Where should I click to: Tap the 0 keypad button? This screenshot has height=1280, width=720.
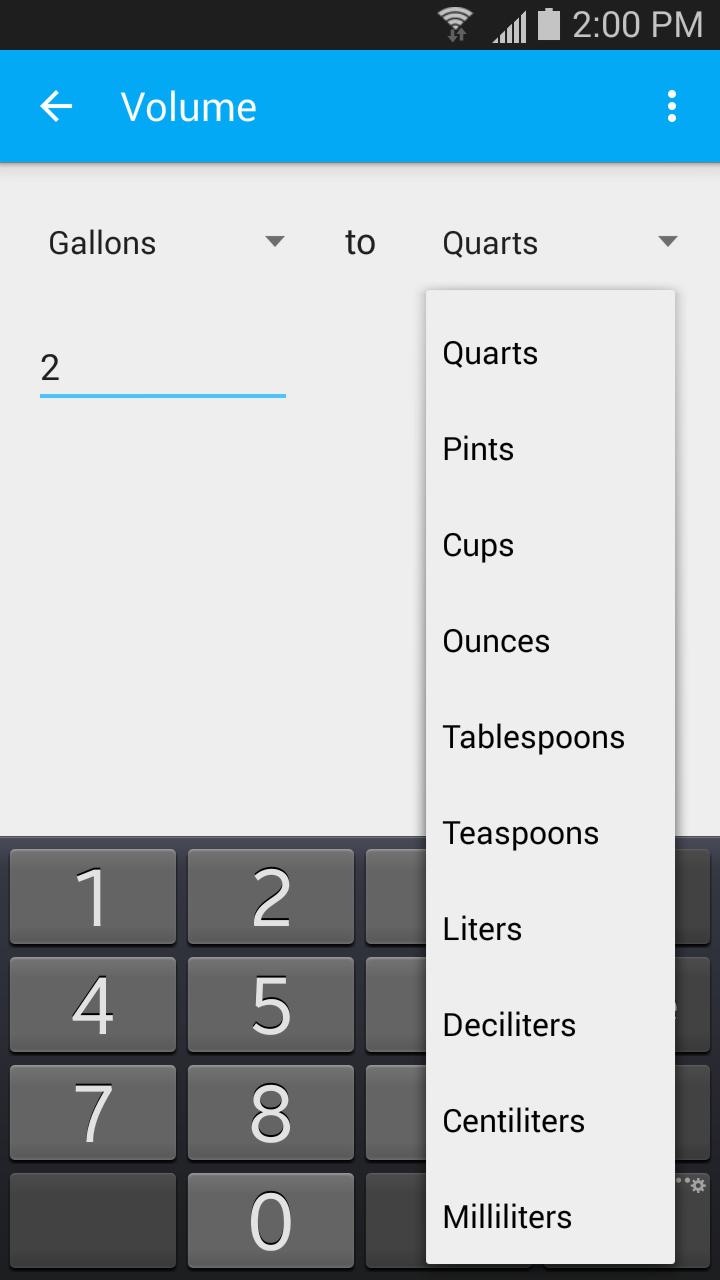coord(271,1220)
